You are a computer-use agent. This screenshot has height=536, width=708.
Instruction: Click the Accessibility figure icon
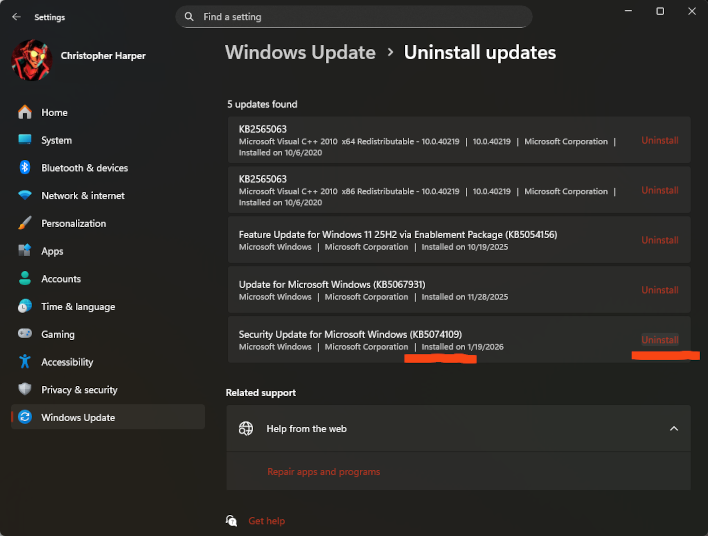click(x=25, y=361)
